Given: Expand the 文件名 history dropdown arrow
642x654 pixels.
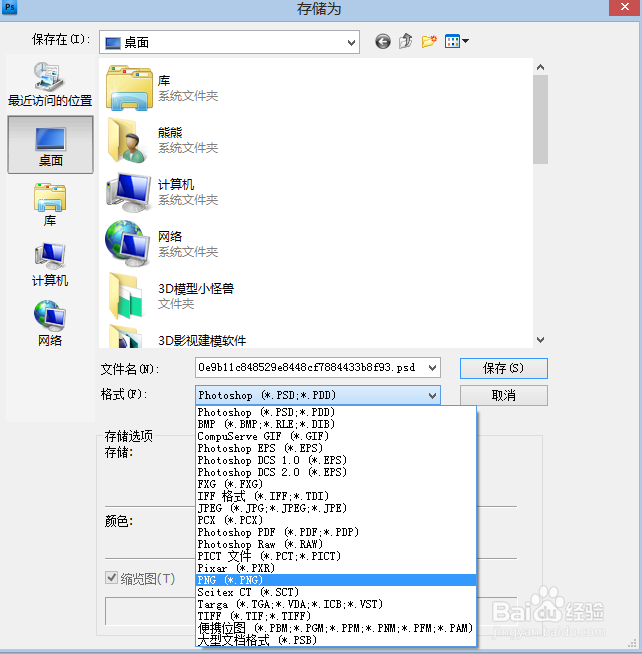Looking at the screenshot, I should 433,368.
